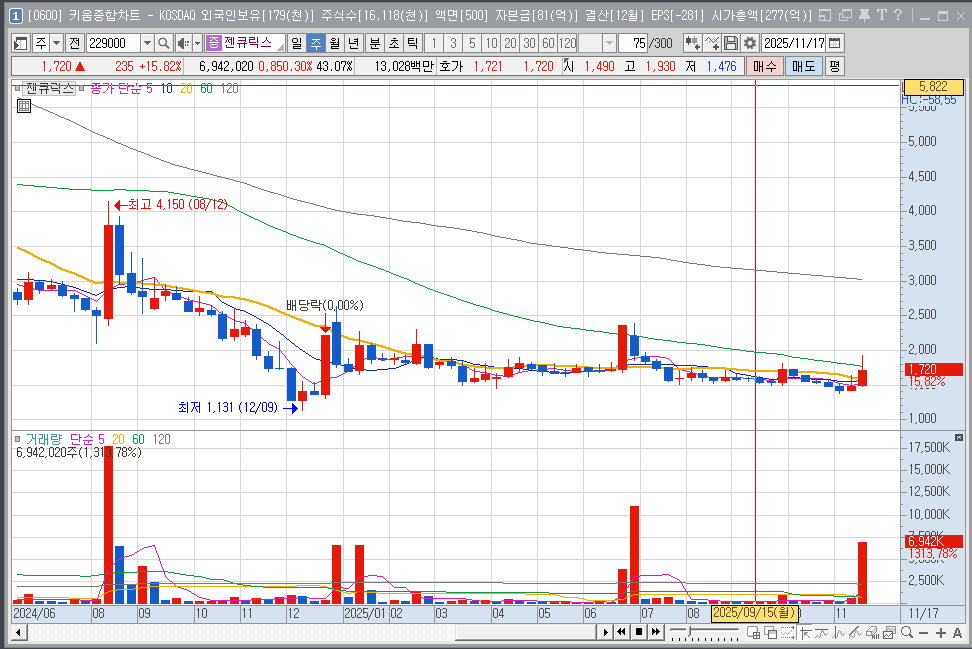Click the 120 moving average legend label in price chart
This screenshot has width=972, height=649.
point(229,88)
